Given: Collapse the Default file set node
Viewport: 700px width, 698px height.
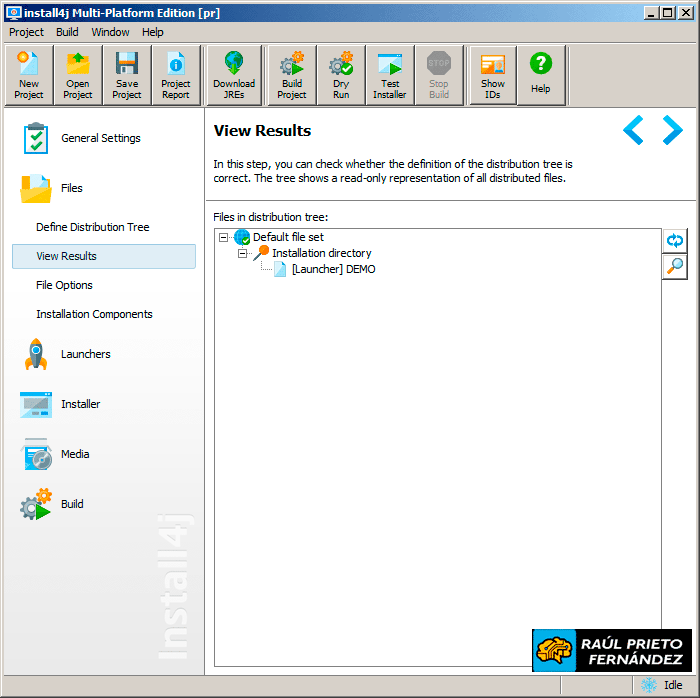Looking at the screenshot, I should tap(223, 237).
